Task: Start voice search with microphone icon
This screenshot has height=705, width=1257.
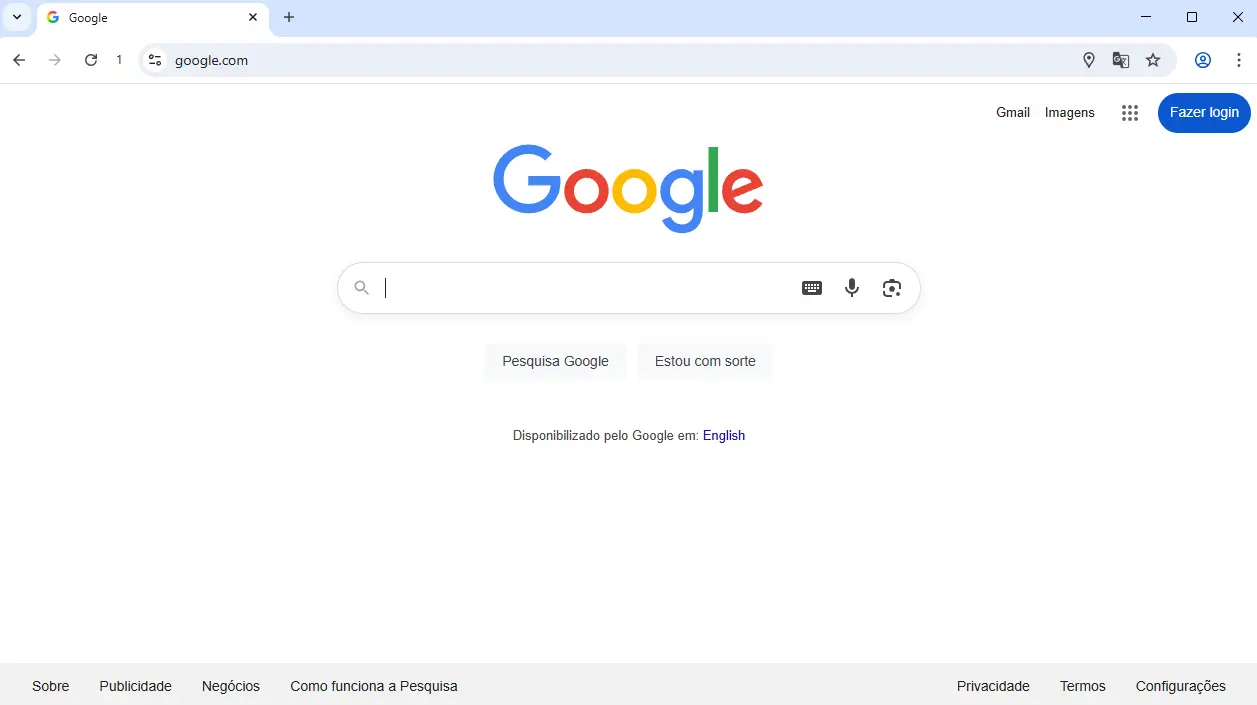Action: point(852,288)
